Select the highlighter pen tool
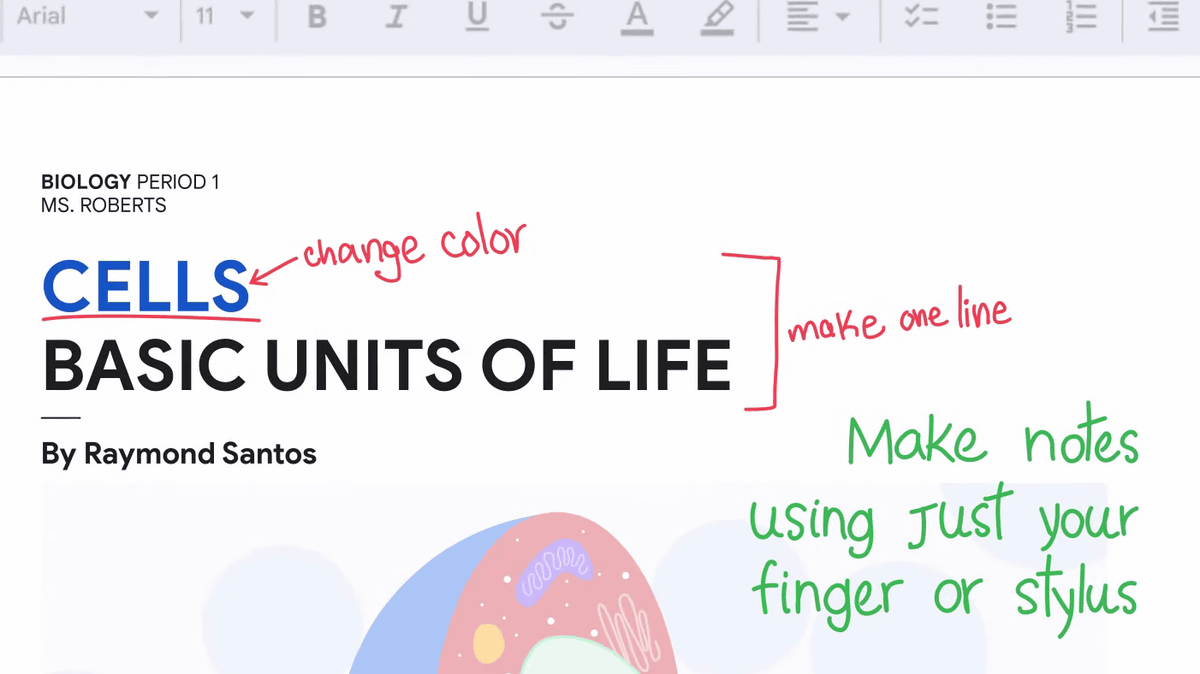 (717, 18)
